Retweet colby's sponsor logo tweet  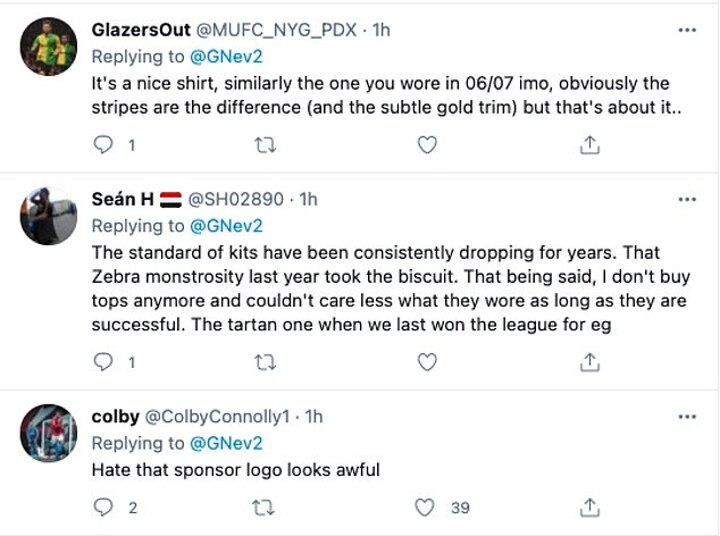point(264,508)
